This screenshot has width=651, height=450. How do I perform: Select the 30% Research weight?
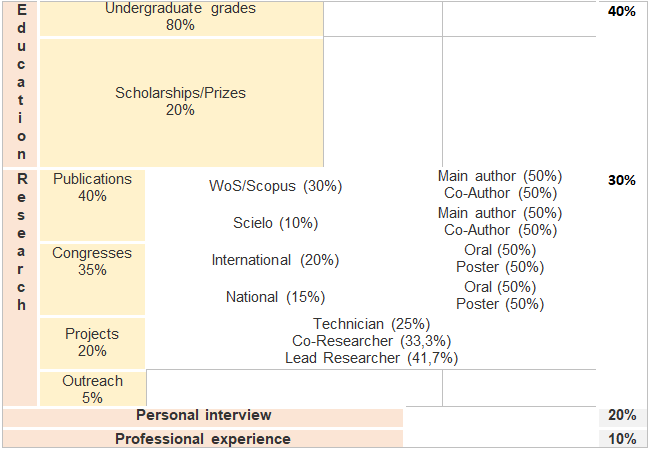click(x=622, y=180)
